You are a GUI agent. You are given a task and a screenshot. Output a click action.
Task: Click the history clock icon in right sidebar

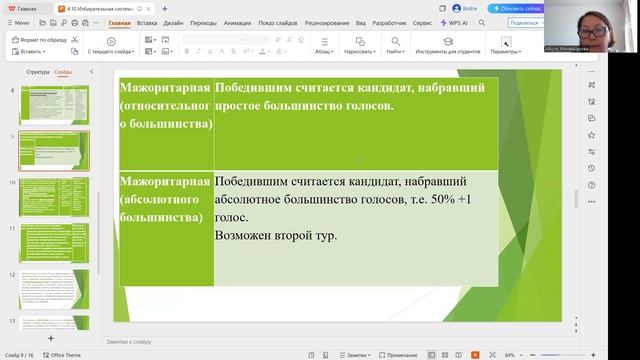pos(591,168)
